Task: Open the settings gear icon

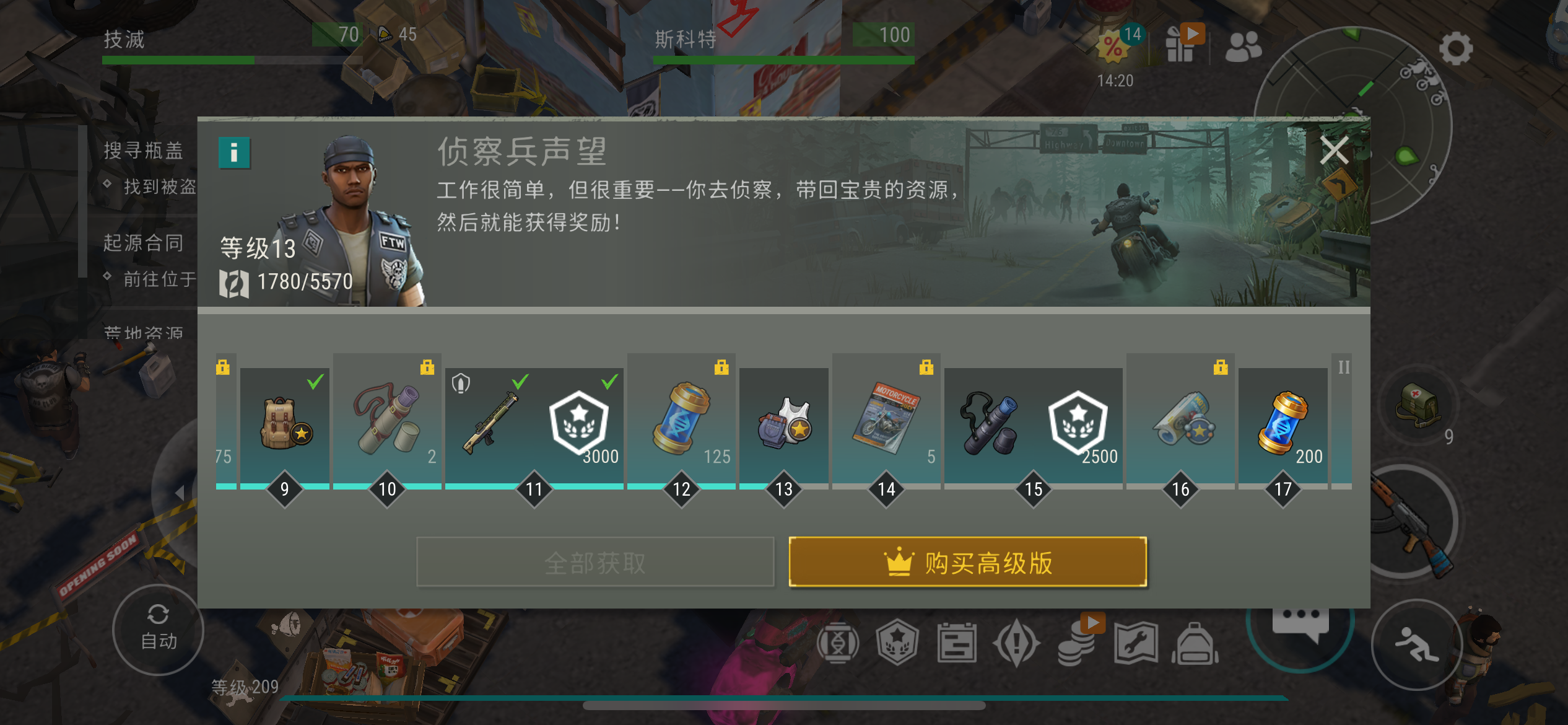Action: pos(1456,48)
